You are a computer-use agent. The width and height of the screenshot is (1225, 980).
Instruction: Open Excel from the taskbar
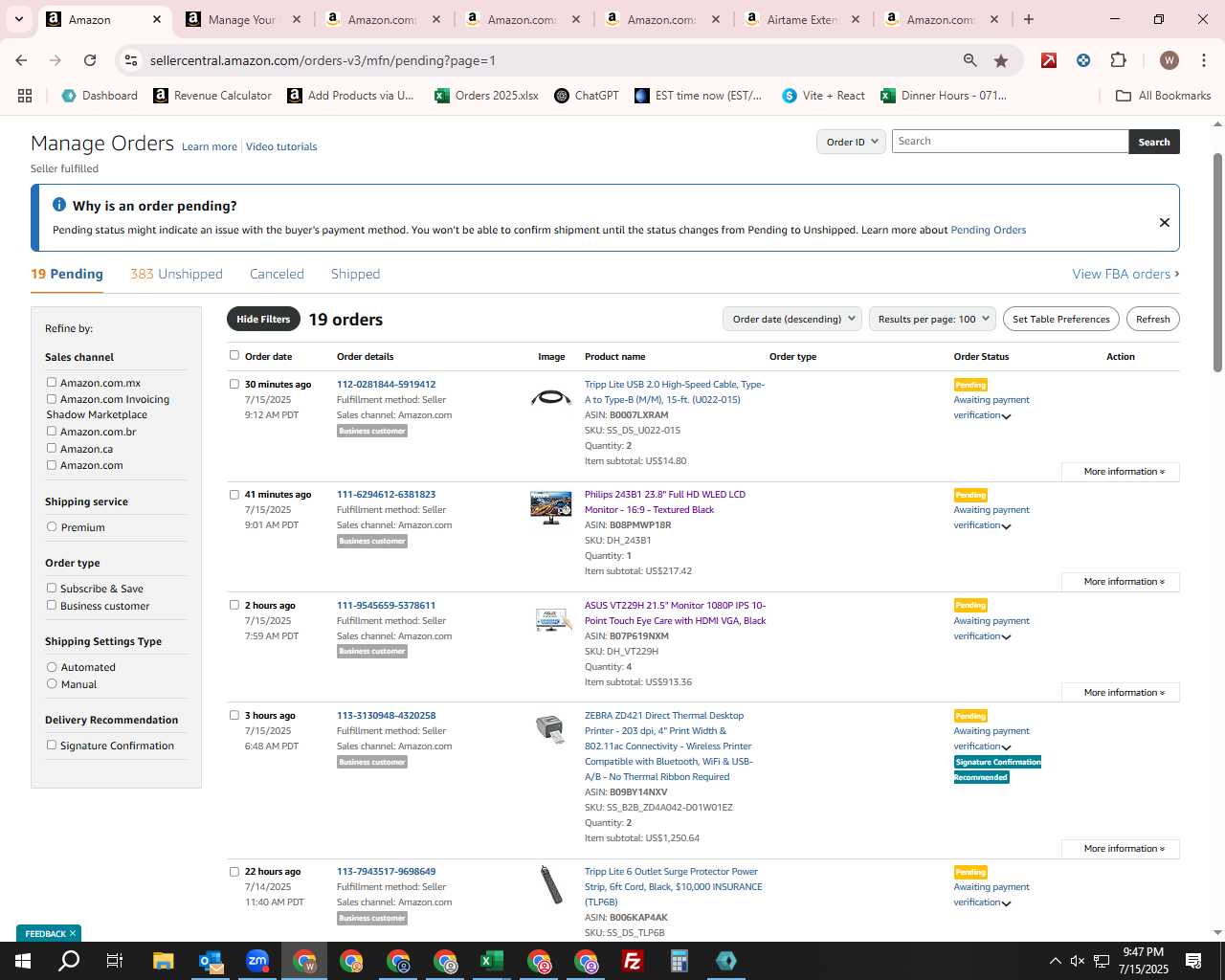click(x=492, y=961)
